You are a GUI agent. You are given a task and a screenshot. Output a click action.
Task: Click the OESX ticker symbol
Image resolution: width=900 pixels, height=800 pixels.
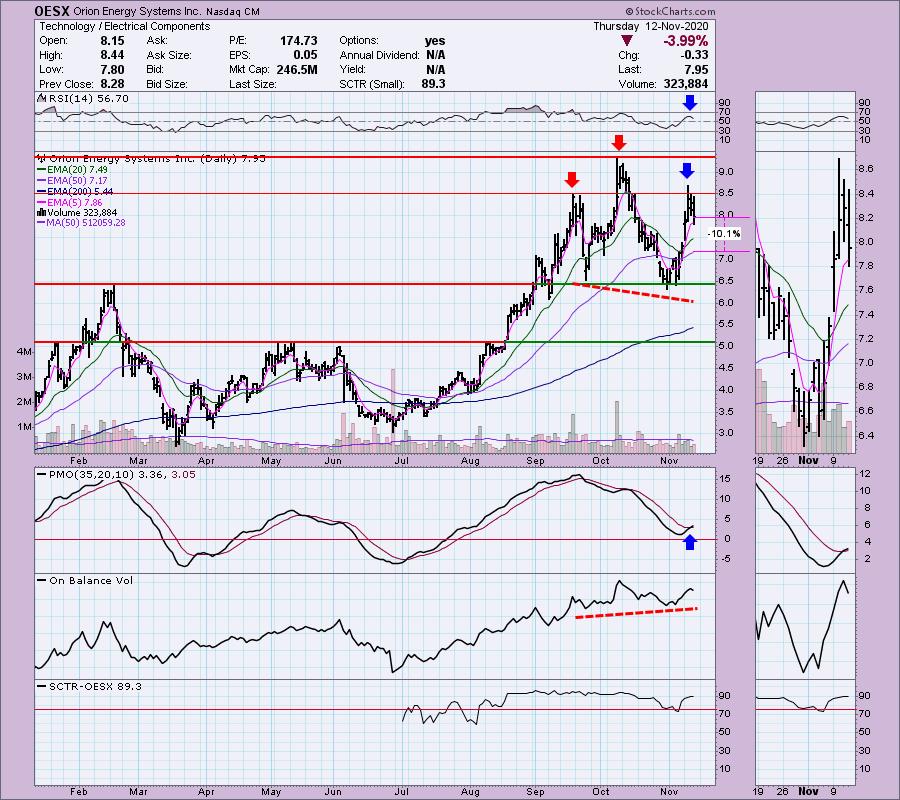click(52, 11)
